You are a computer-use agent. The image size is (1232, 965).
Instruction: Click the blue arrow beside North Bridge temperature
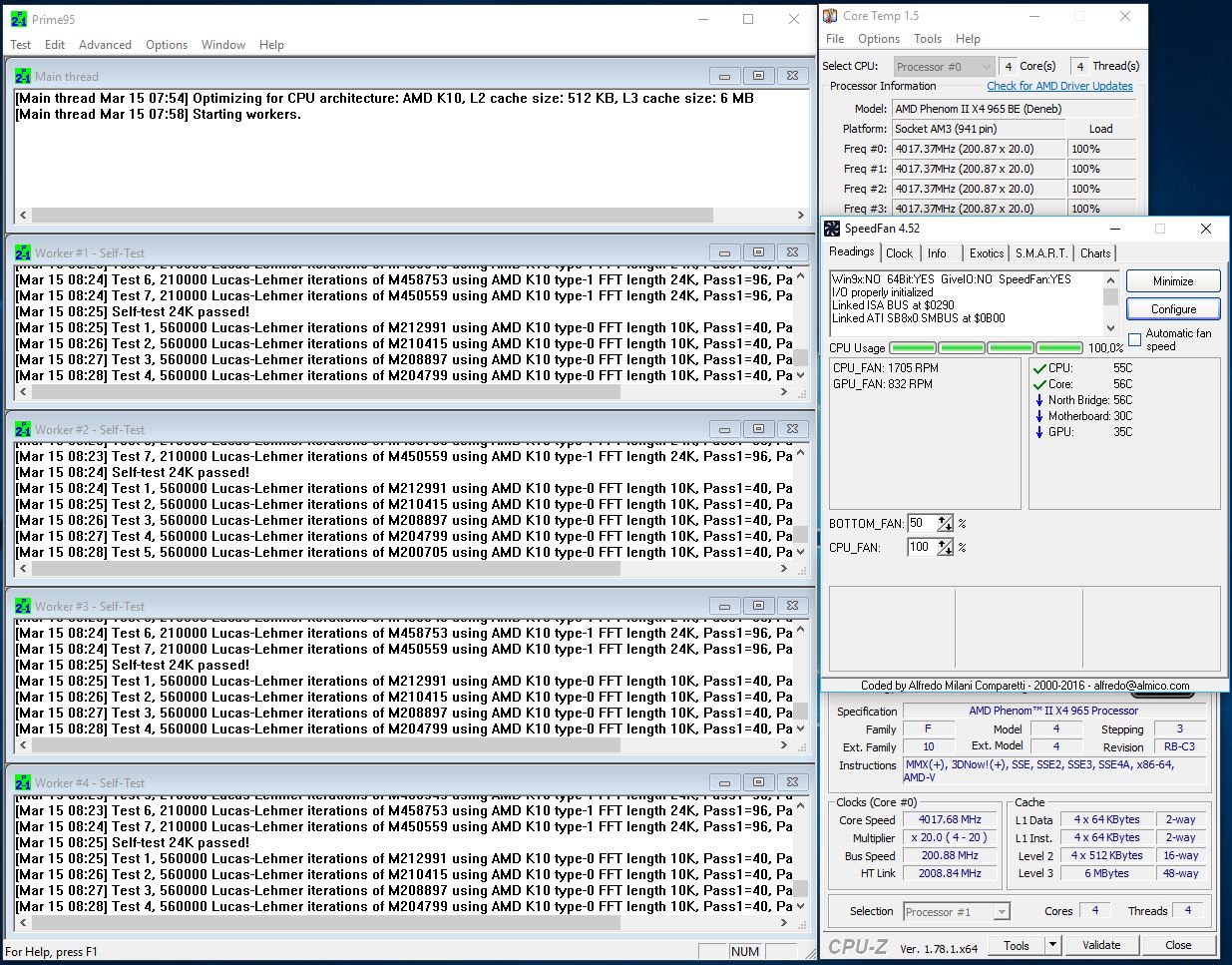tap(1039, 400)
